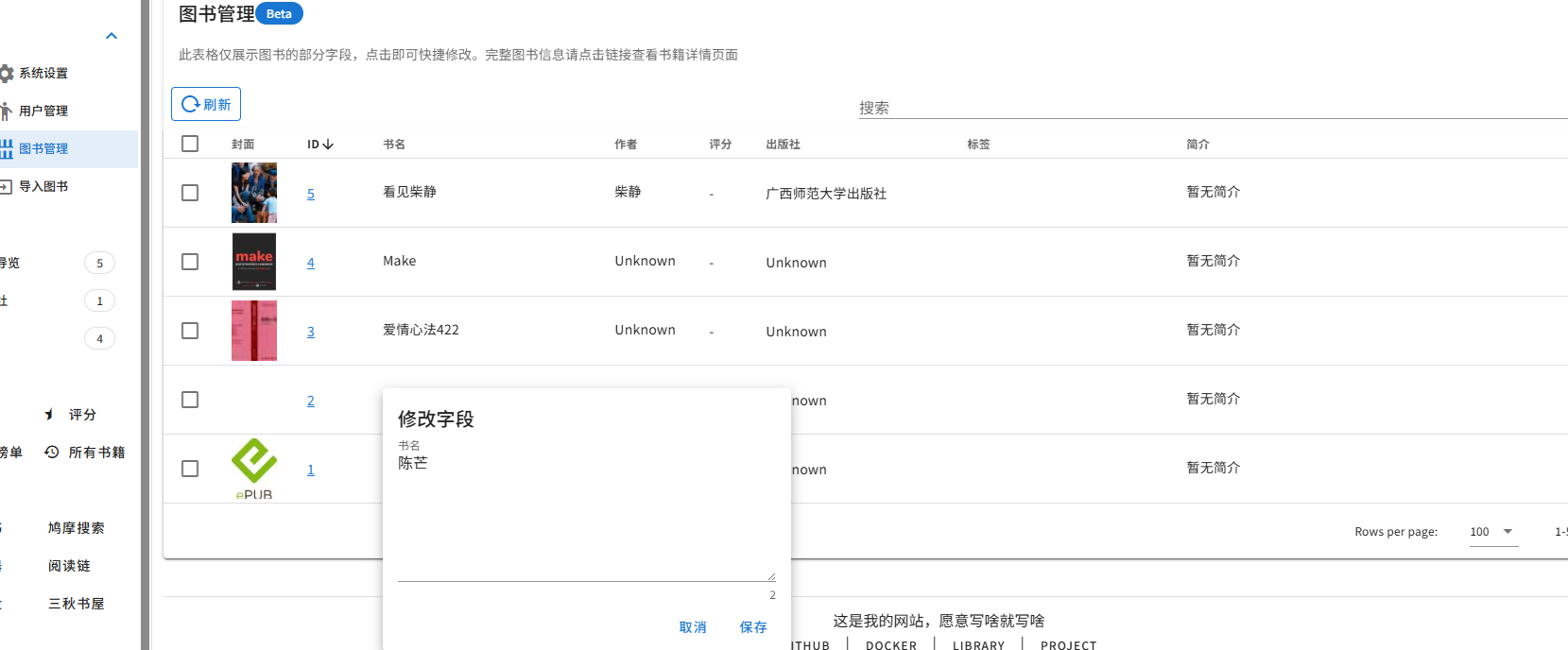
Task: Collapse the sidebar section with up chevron
Action: click(x=112, y=36)
